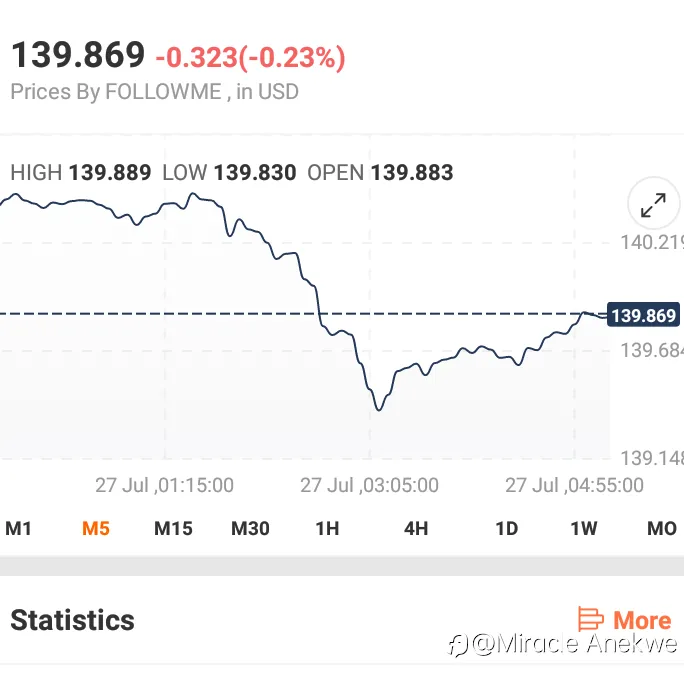Image resolution: width=684 pixels, height=684 pixels.
Task: Show the MO monthly chart
Action: [x=662, y=529]
